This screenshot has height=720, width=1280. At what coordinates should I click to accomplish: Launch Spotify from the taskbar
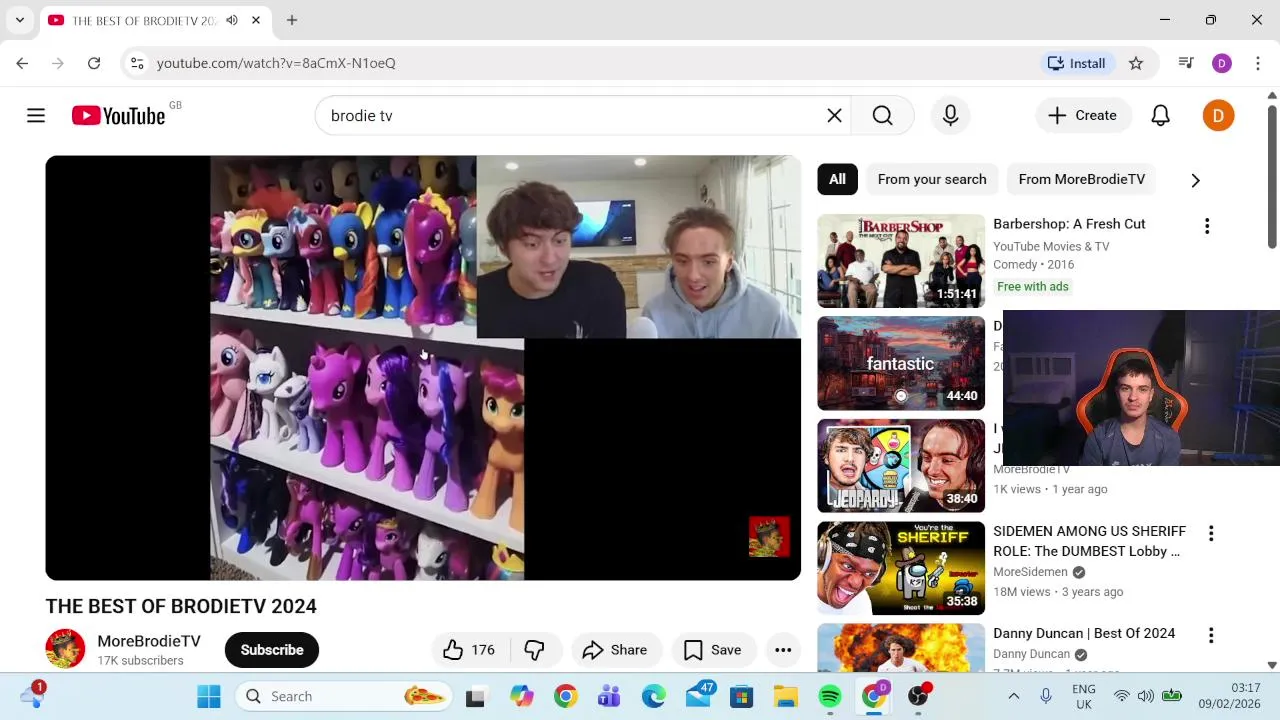pos(830,696)
